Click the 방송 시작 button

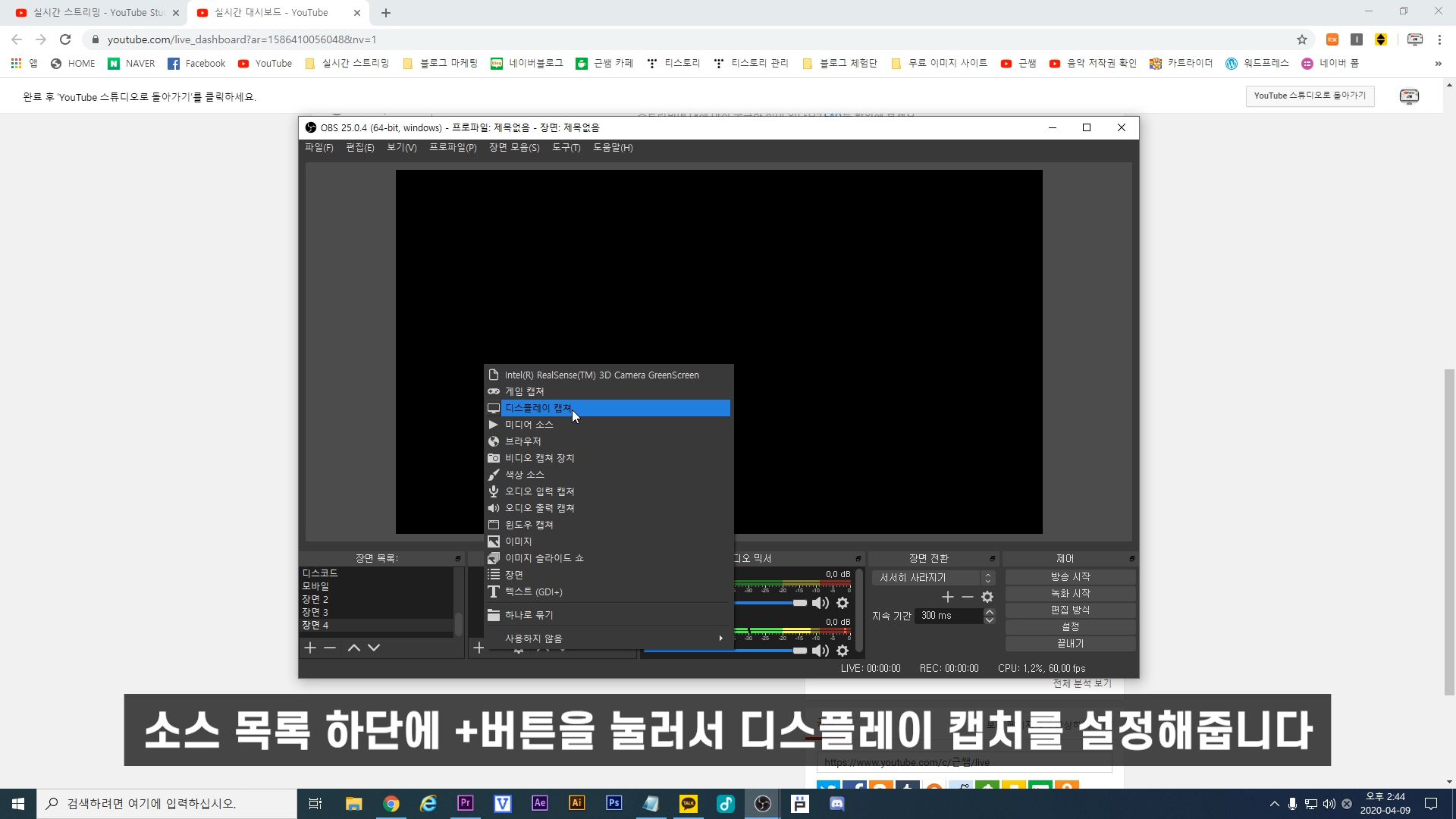click(x=1070, y=576)
